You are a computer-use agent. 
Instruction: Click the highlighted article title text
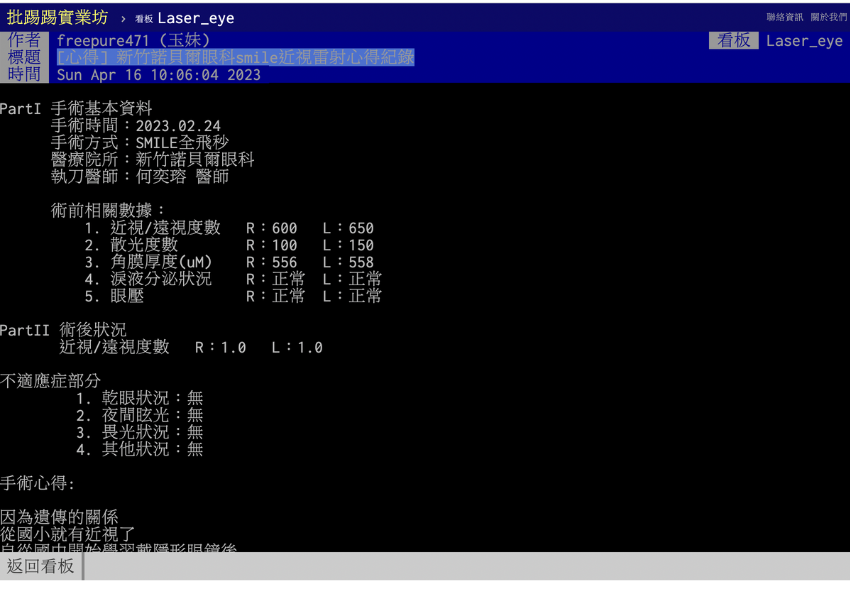pos(235,58)
